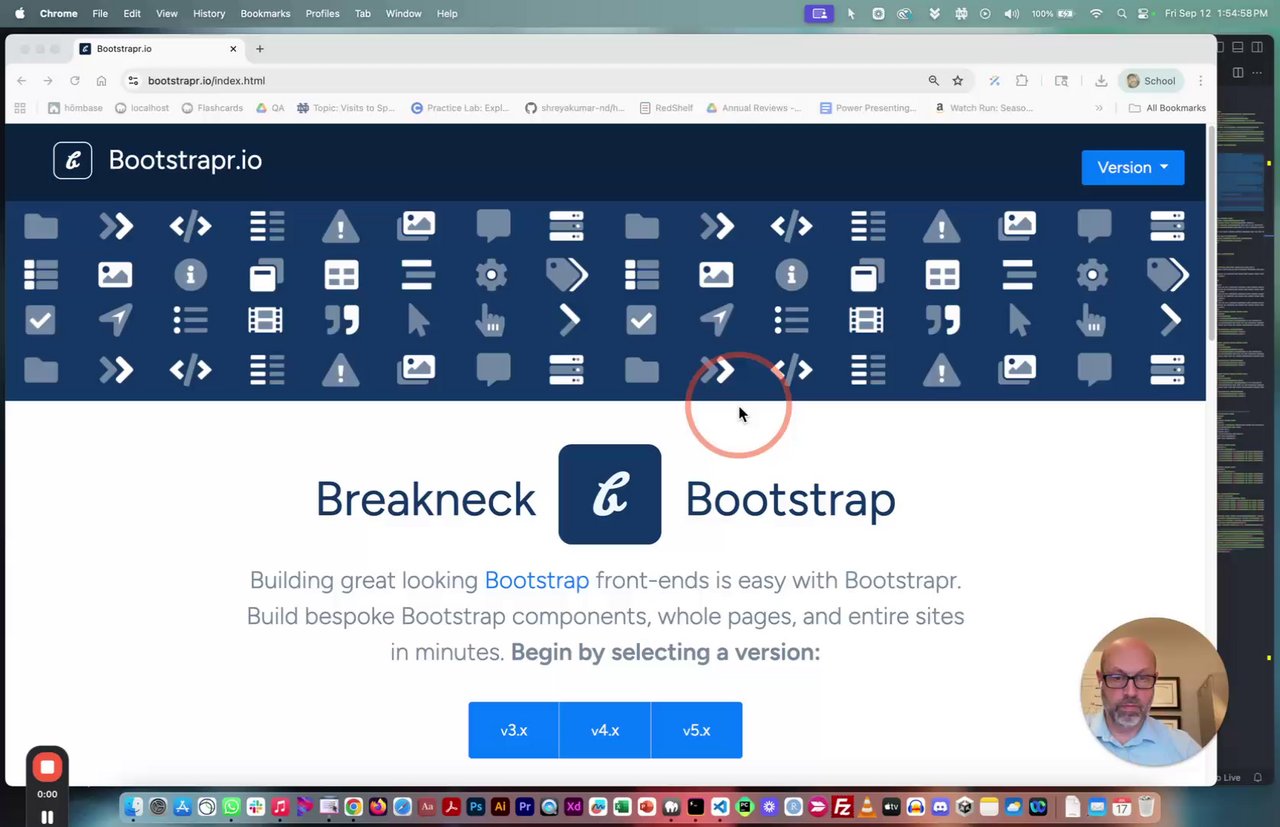The image size is (1280, 827).
Task: Open the Flashcards bookmark
Action: (212, 108)
